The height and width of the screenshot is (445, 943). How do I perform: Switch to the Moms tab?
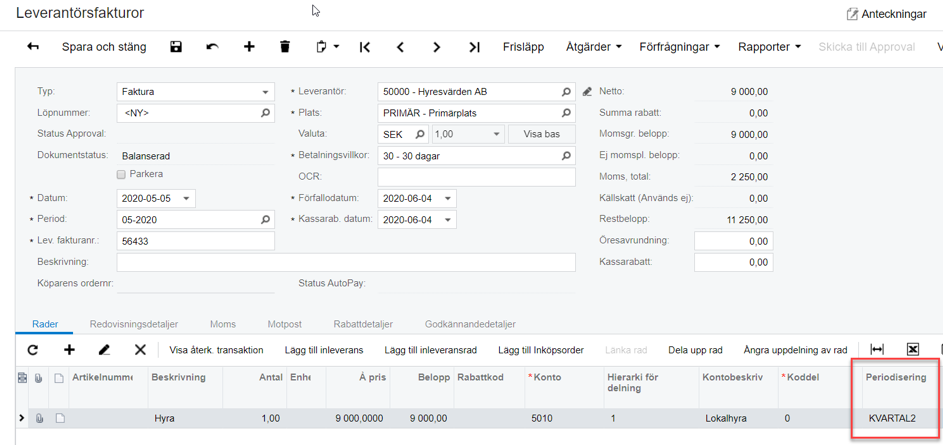pos(222,324)
